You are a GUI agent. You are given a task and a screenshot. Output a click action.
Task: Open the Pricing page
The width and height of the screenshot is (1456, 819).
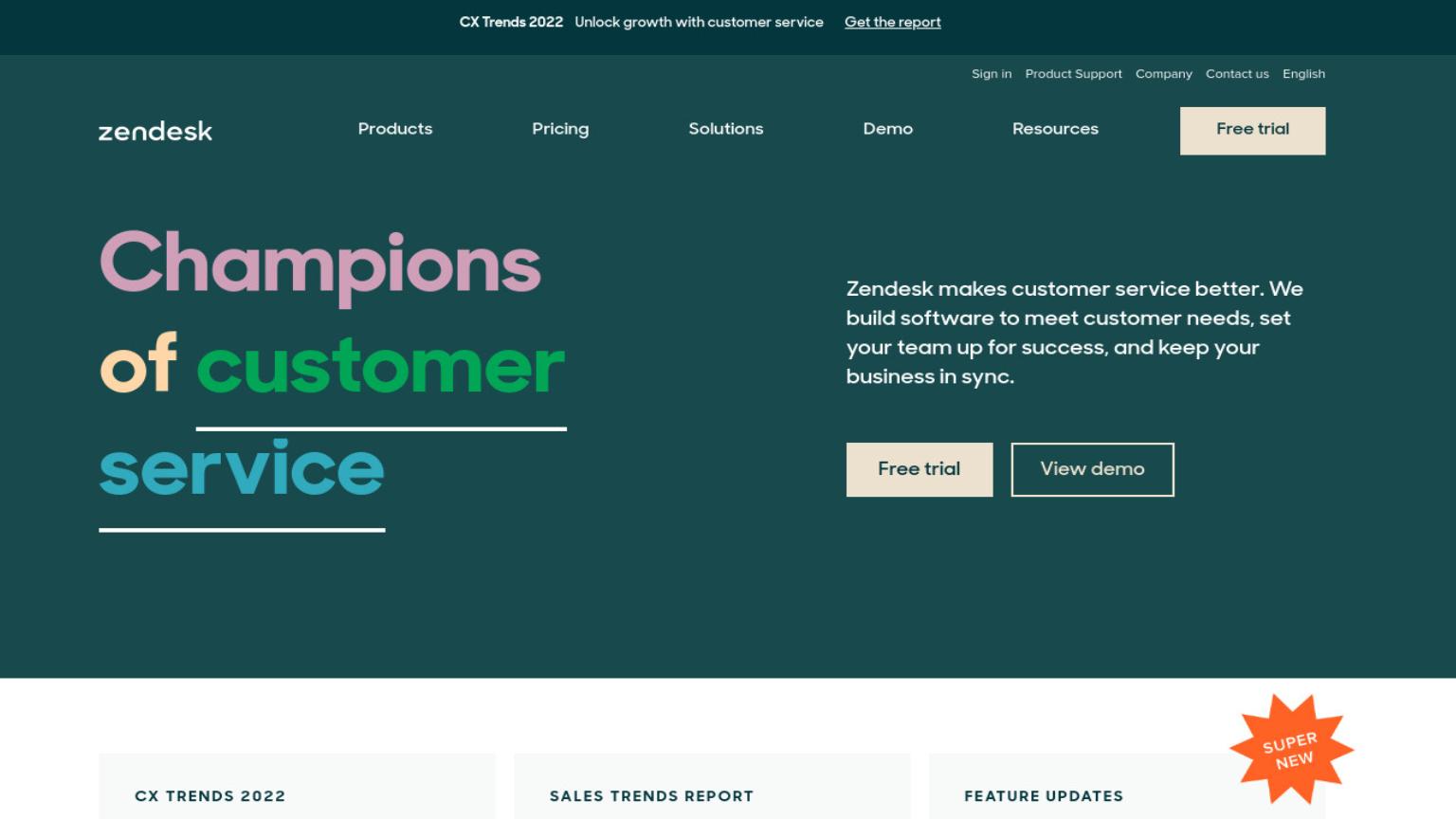pyautogui.click(x=560, y=129)
